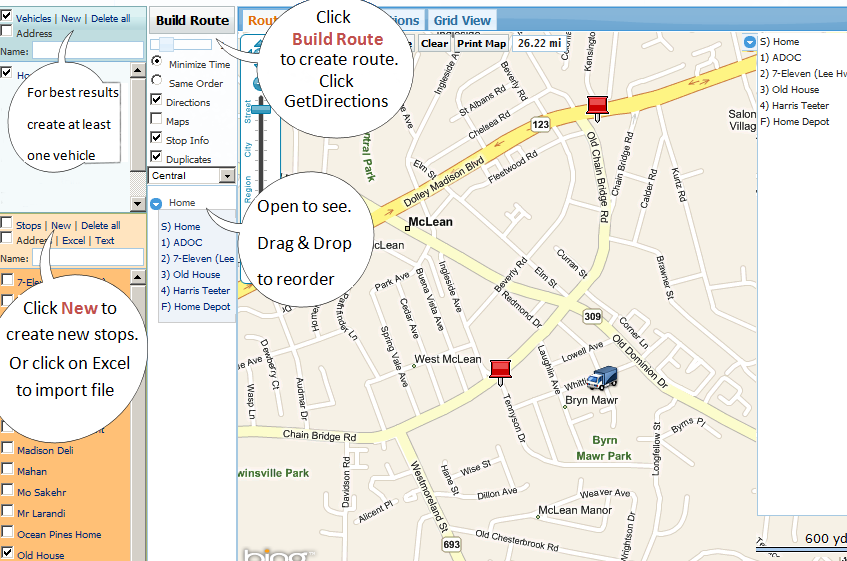Toggle the Stop Info checkbox
Viewport: 847px width, 561px height.
(x=156, y=138)
